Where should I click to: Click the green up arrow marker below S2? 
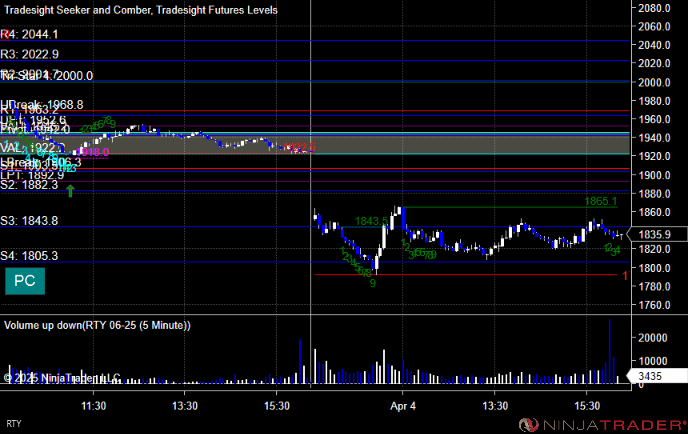(x=70, y=191)
